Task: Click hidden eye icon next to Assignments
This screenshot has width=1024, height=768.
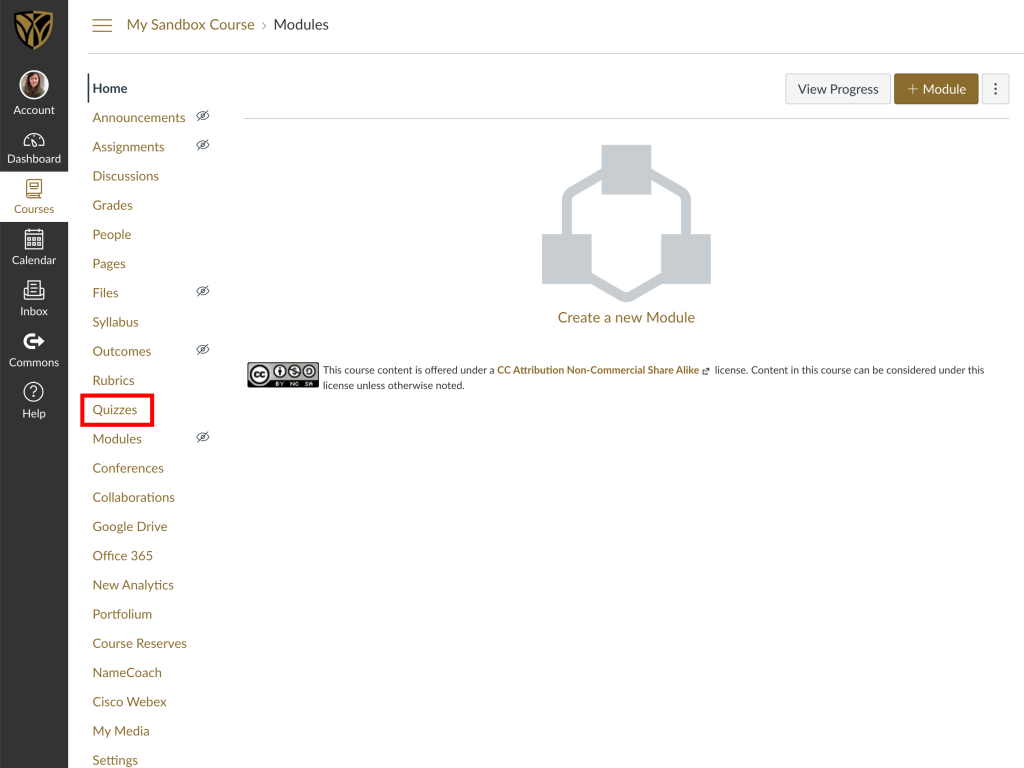Action: coord(203,145)
